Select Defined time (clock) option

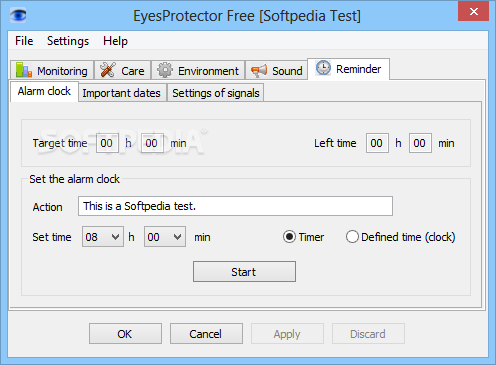coord(352,237)
